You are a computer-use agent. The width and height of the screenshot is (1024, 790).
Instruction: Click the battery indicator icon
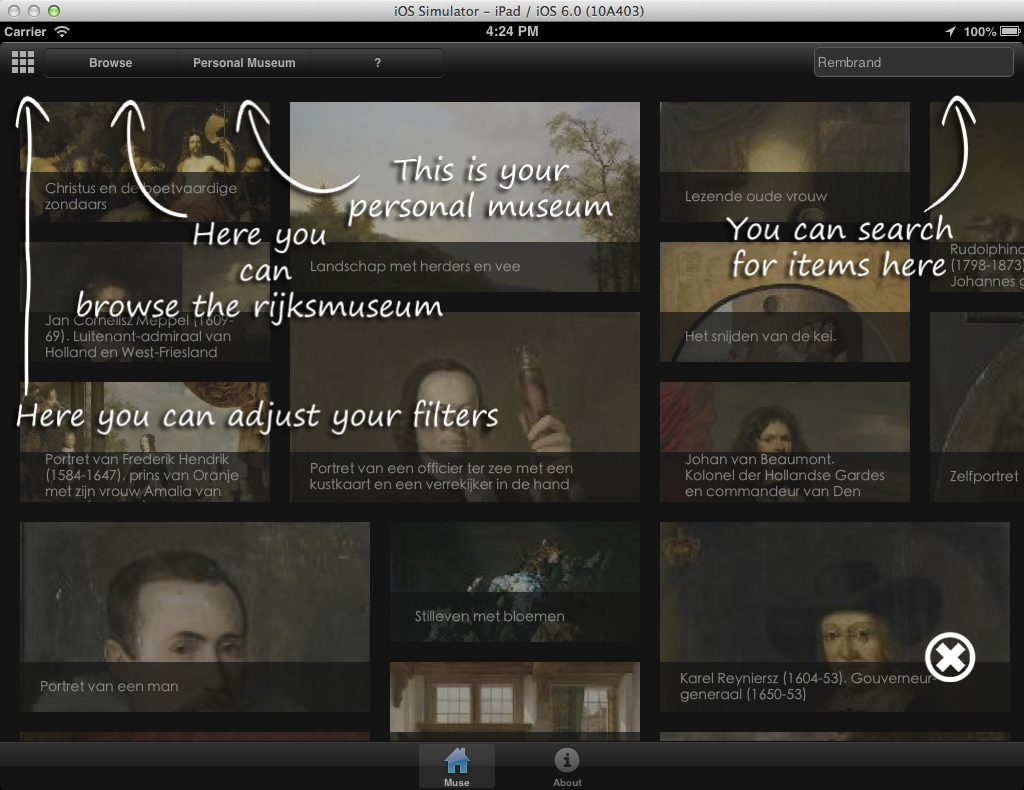[1010, 31]
